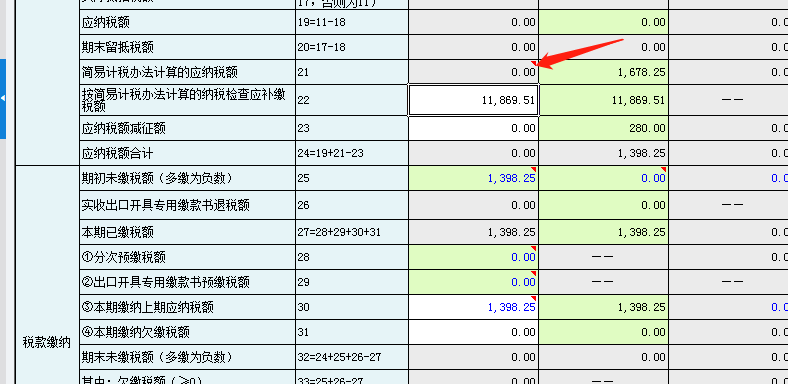Screen dimensions: 788x384
Task: Click the 0.00 cell next to formula 24=19+21-23
Action: [473, 153]
